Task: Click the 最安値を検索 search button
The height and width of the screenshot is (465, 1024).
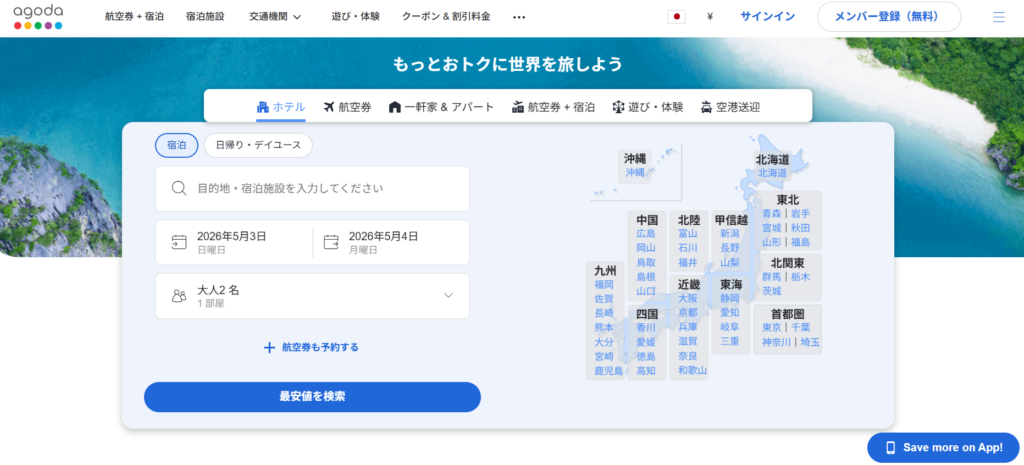Action: [x=312, y=397]
